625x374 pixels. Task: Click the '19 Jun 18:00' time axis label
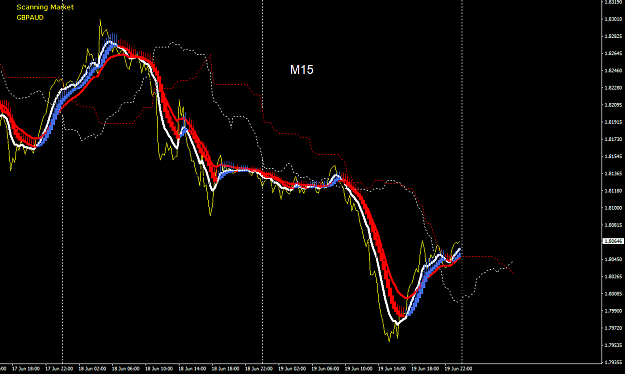tap(425, 369)
